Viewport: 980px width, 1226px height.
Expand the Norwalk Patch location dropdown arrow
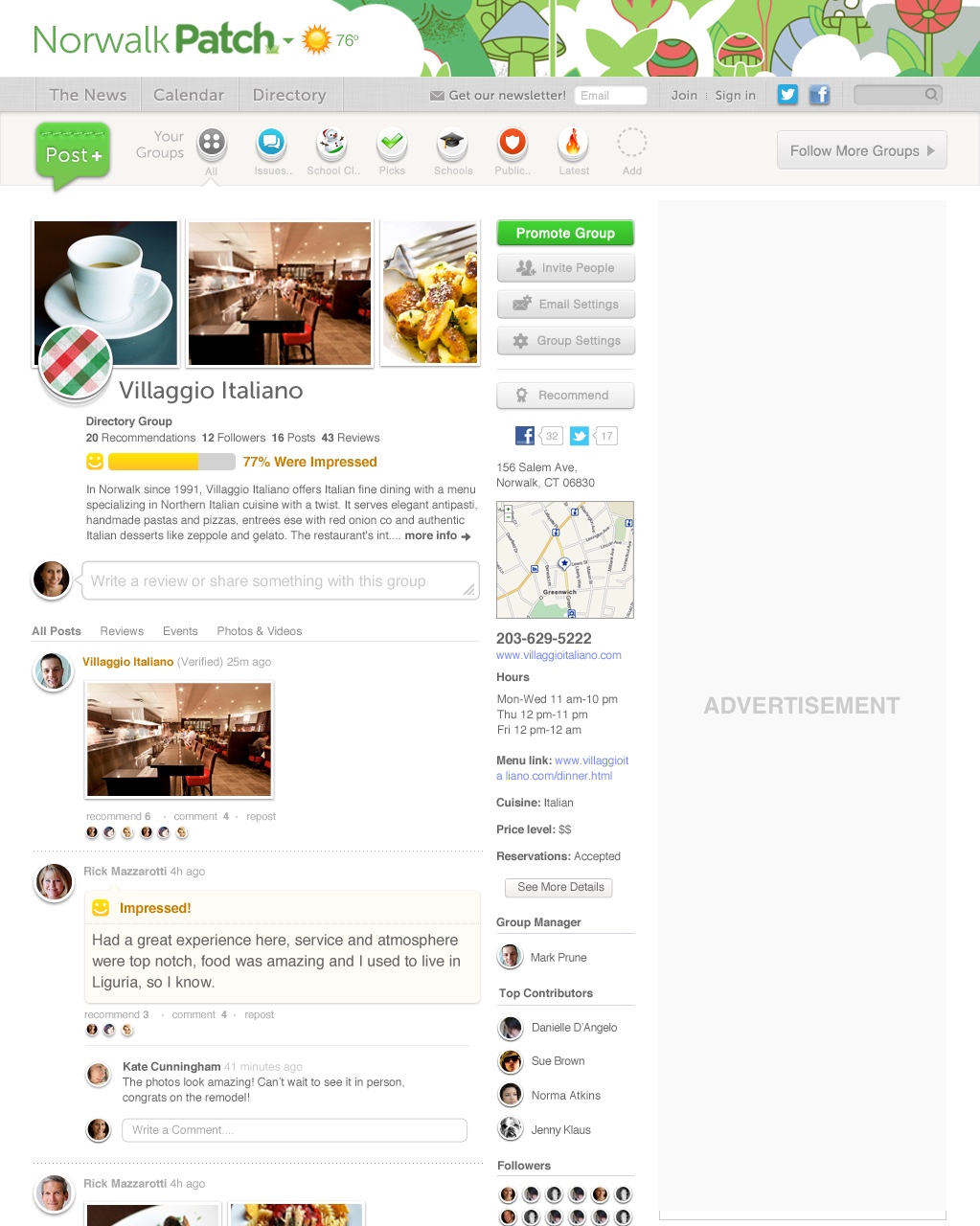pyautogui.click(x=287, y=42)
